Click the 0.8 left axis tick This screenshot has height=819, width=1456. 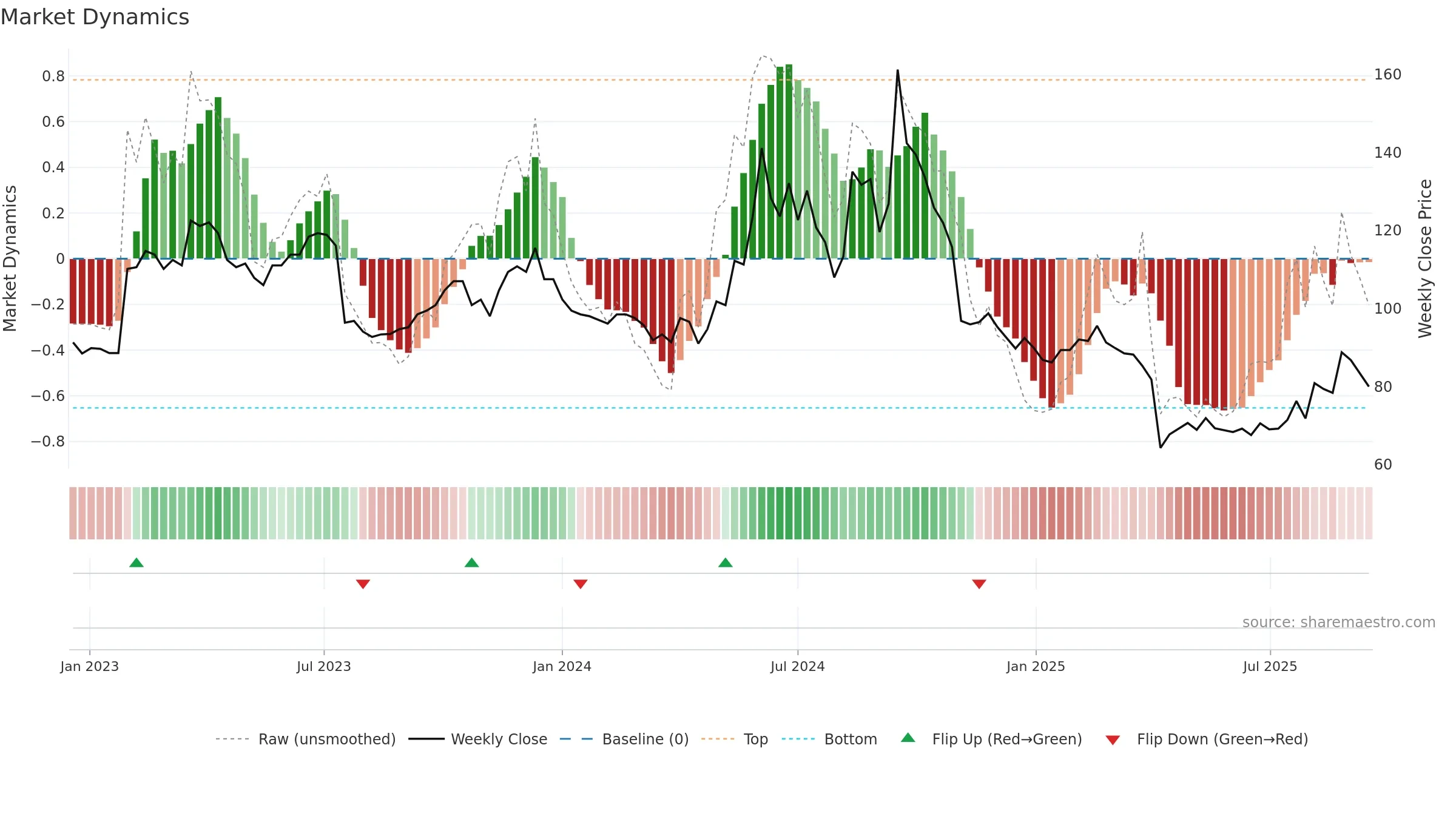point(53,76)
